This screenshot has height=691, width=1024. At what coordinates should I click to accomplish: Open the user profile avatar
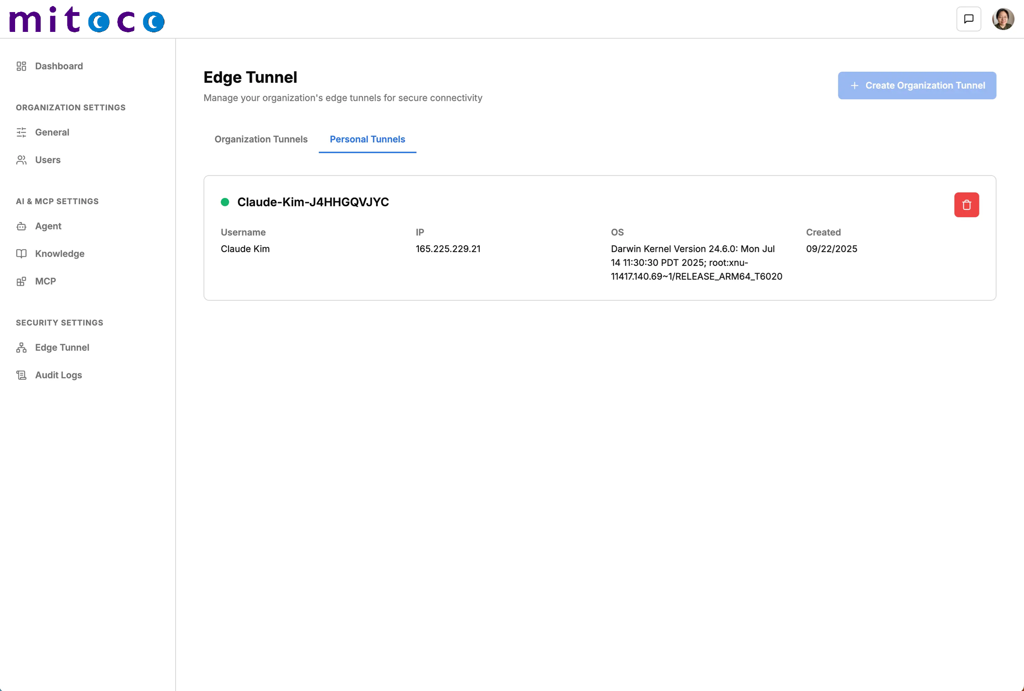[x=1003, y=19]
